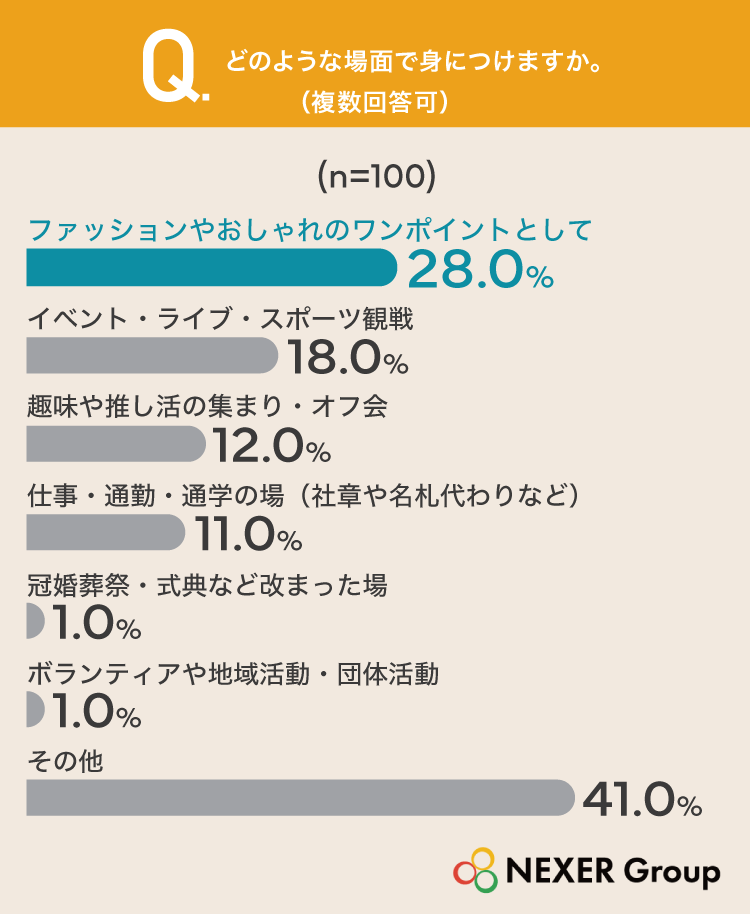Click the long gray その他 bar
Screen dimensions: 750x914
[301, 797]
